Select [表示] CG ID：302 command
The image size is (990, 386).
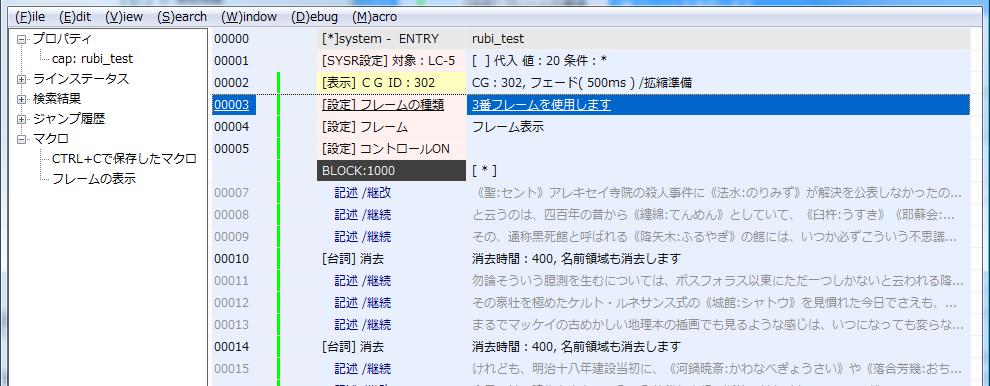391,83
